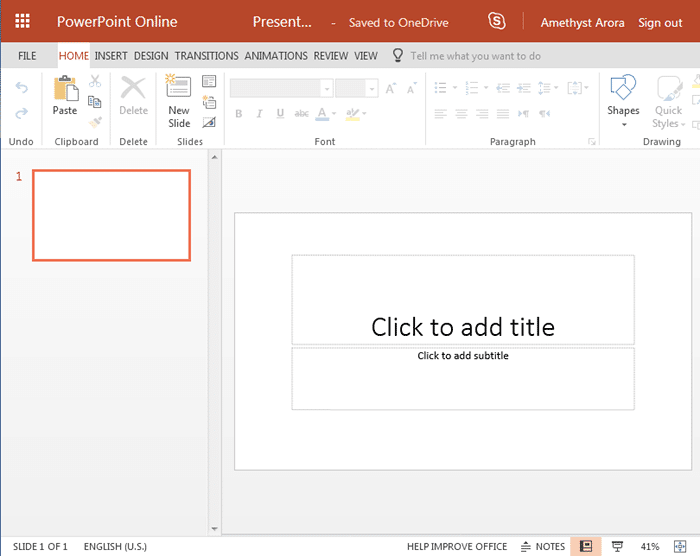
Task: Expand the highlight color arrow
Action: pyautogui.click(x=365, y=114)
